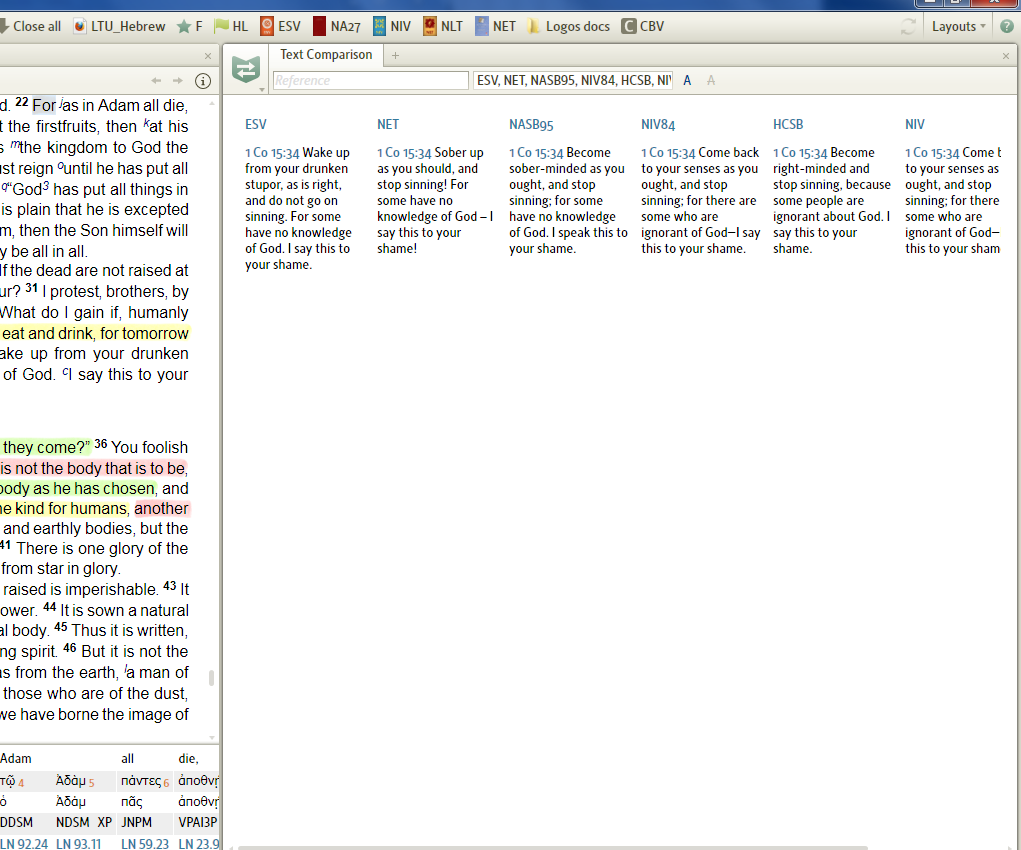Click the sync refresh icon
The image size is (1021, 850).
point(908,27)
